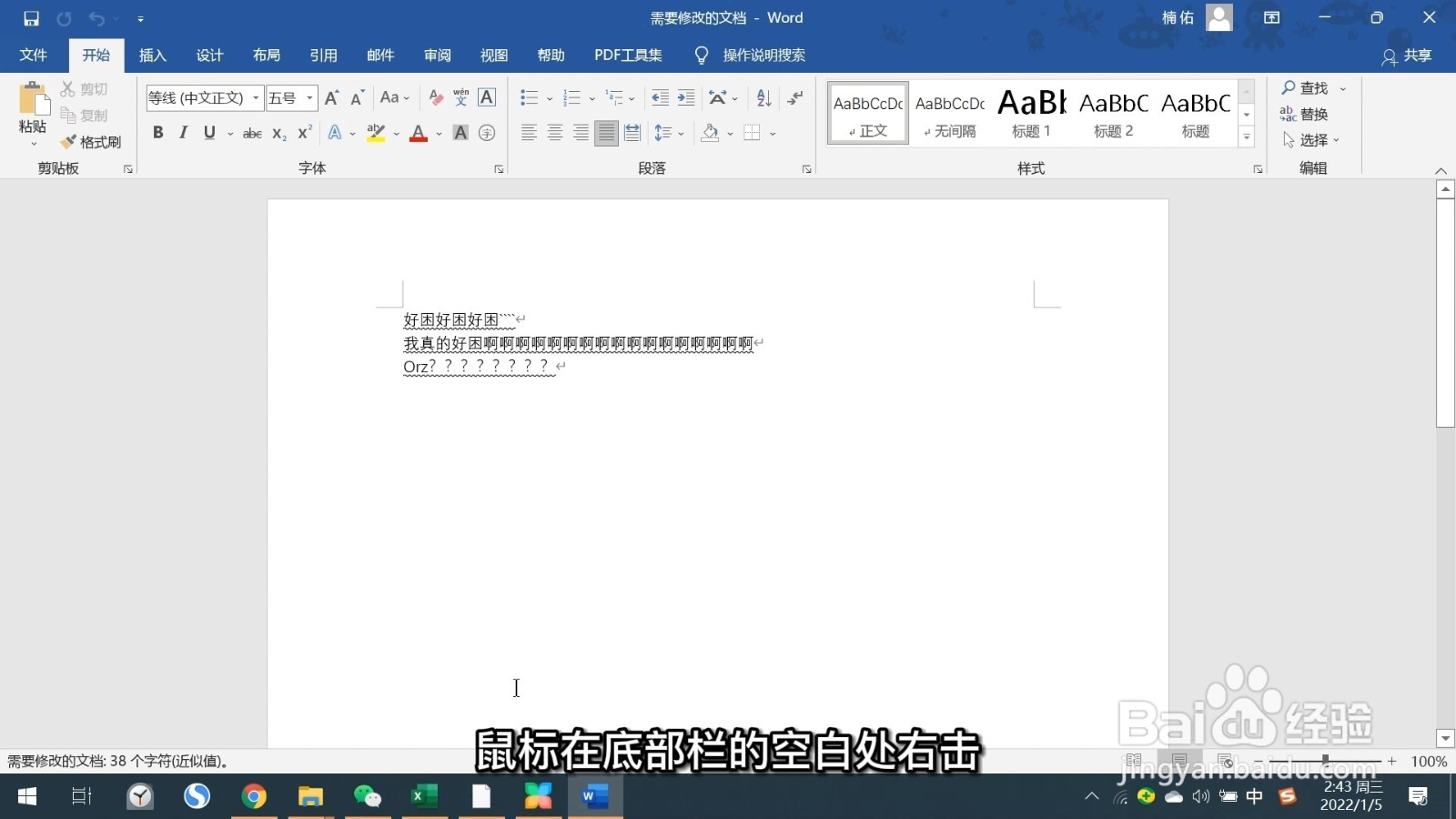This screenshot has width=1456, height=819.
Task: Expand the styles gallery more arrow
Action: (1247, 137)
